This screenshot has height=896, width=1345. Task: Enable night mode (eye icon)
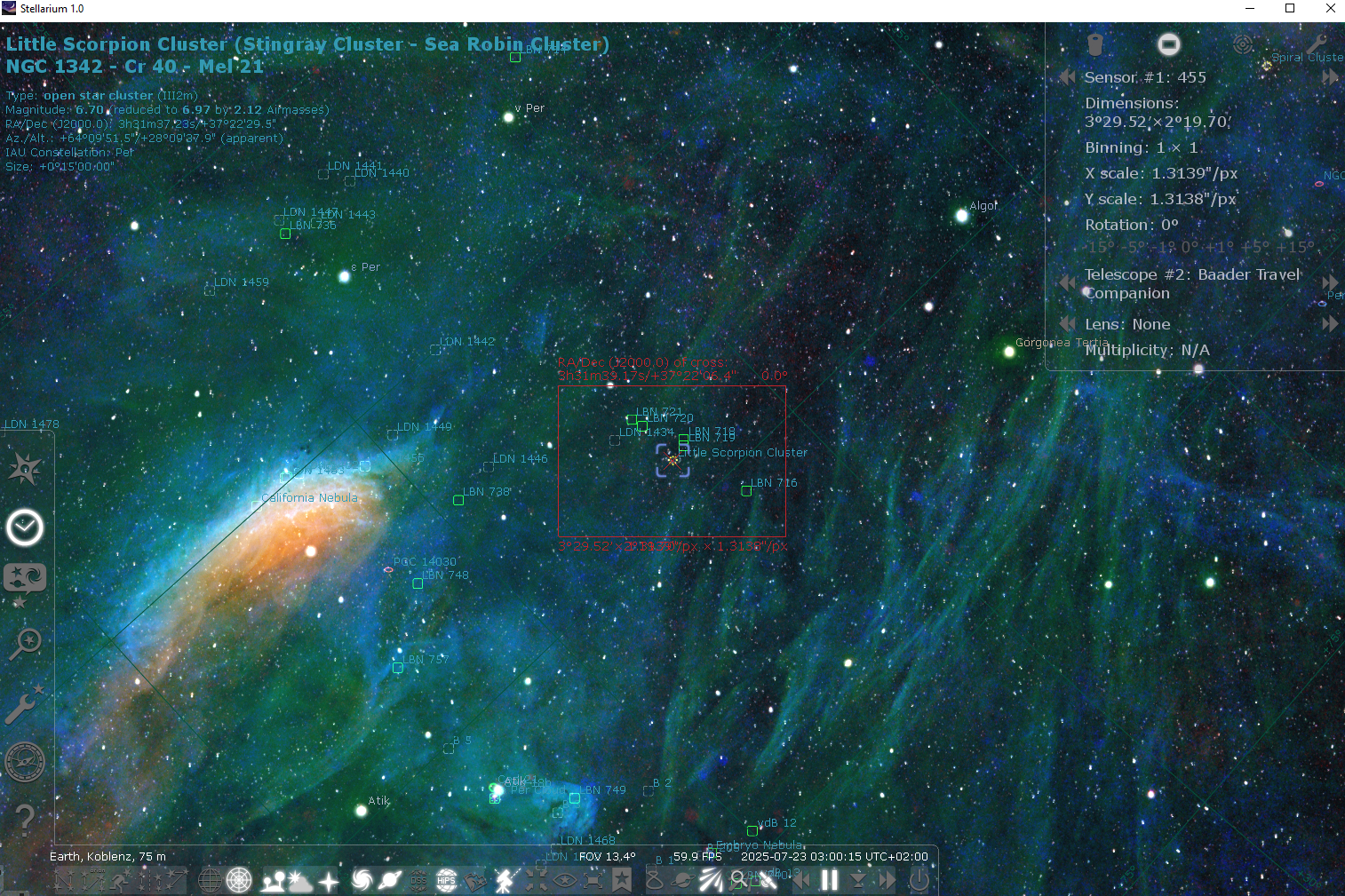(x=567, y=879)
